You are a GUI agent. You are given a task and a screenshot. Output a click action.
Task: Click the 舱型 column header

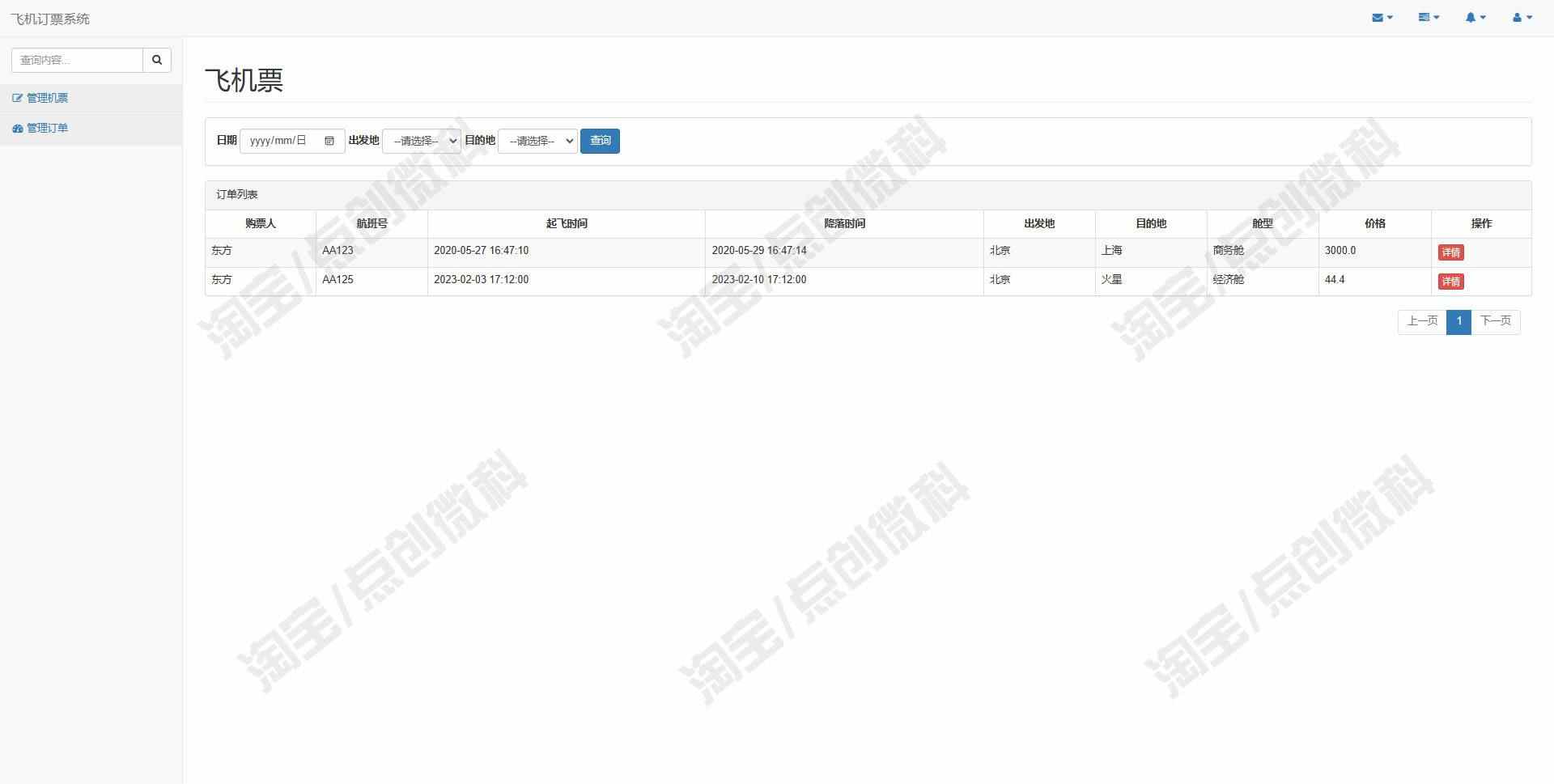coord(1263,223)
